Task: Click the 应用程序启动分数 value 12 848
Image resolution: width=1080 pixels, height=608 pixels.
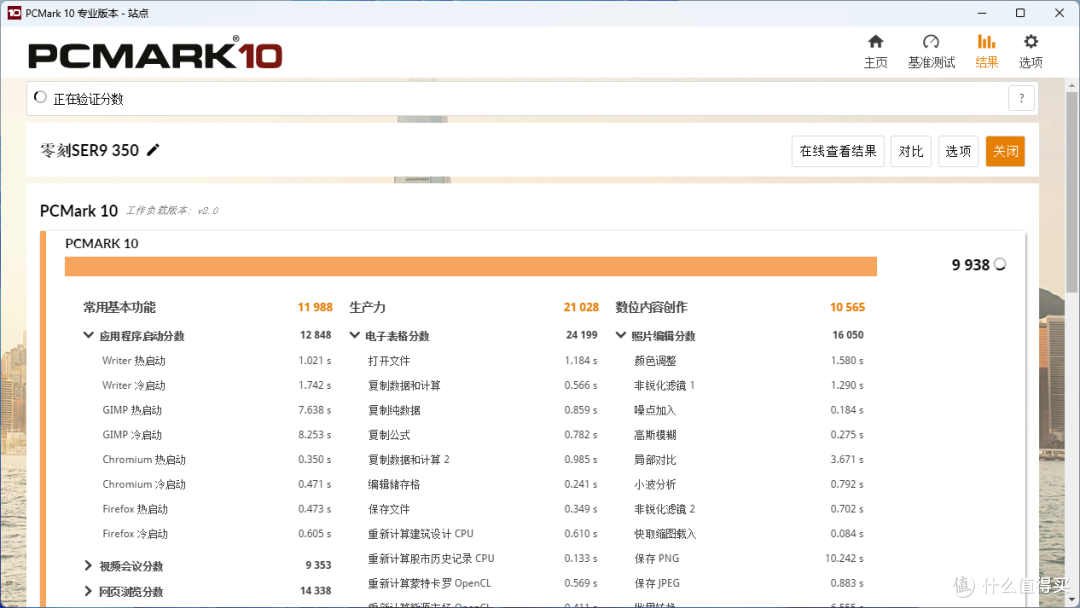Action: [x=315, y=335]
